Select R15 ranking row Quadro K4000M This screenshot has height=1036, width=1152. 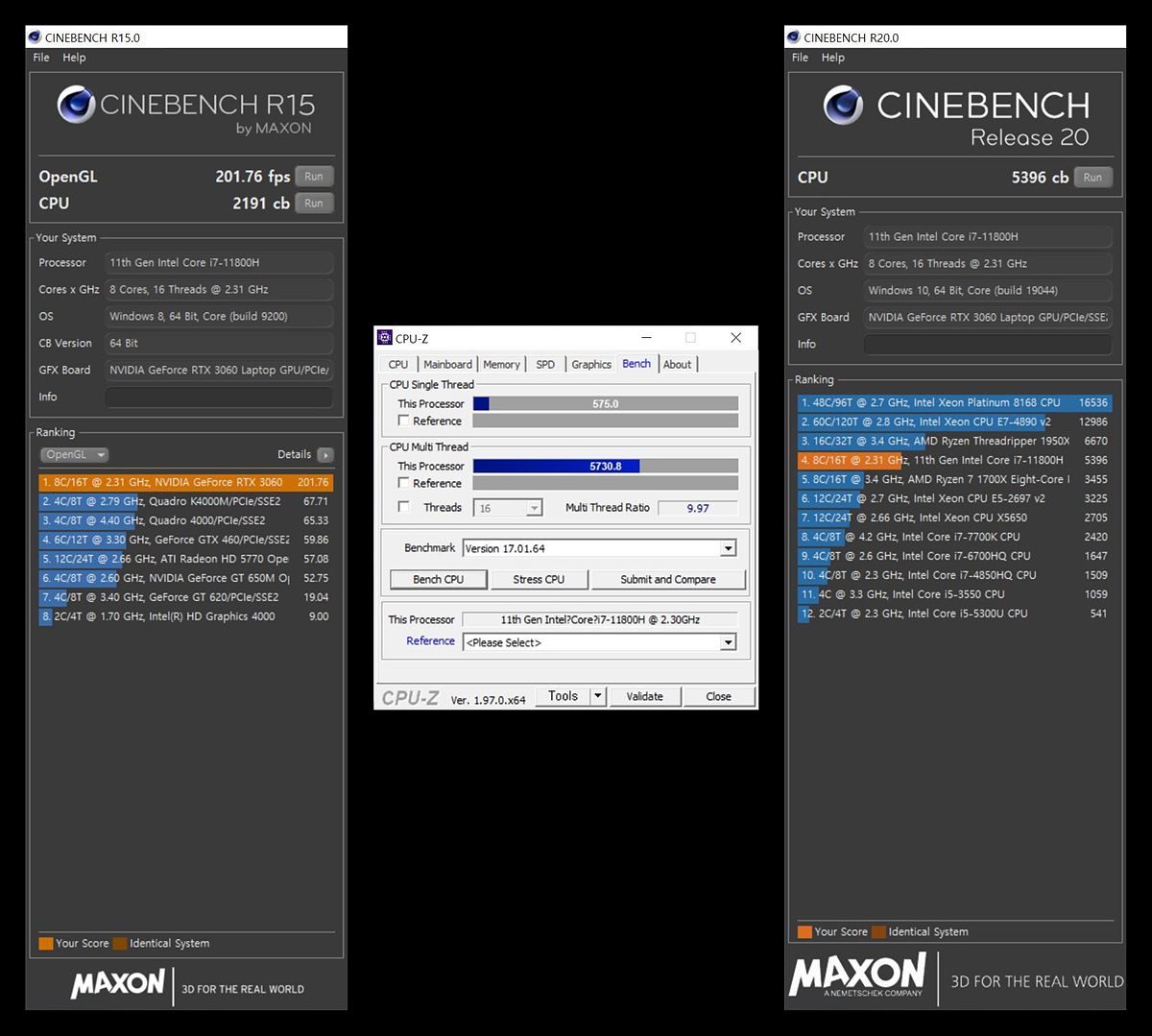[x=186, y=501]
